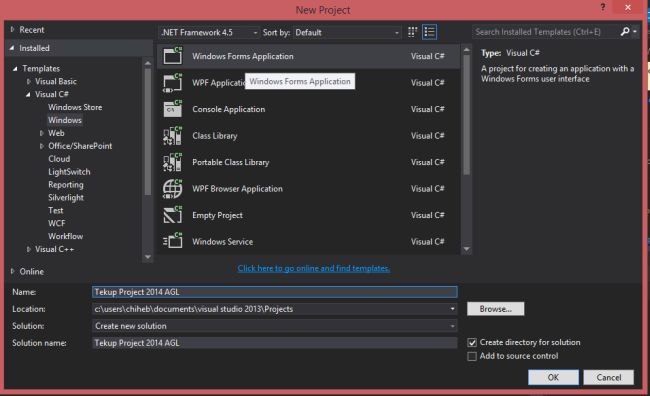Screen dimensions: 650x396
Task: Select WCF in the templates tree
Action: pos(56,223)
